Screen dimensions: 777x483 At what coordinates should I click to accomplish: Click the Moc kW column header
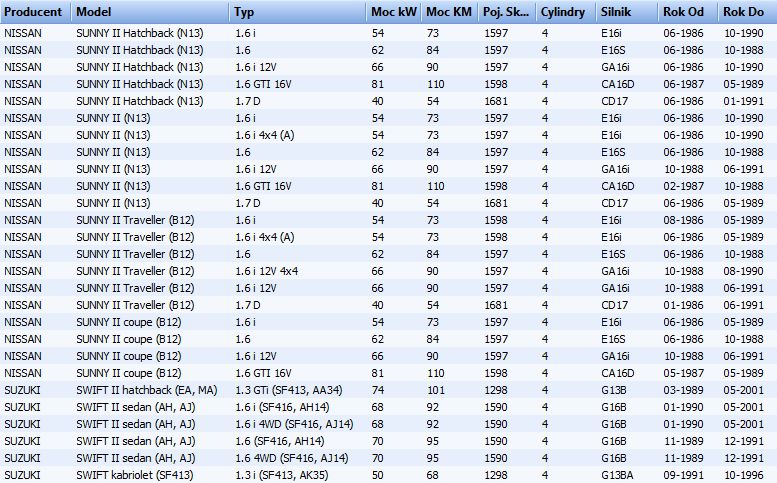[x=394, y=12]
